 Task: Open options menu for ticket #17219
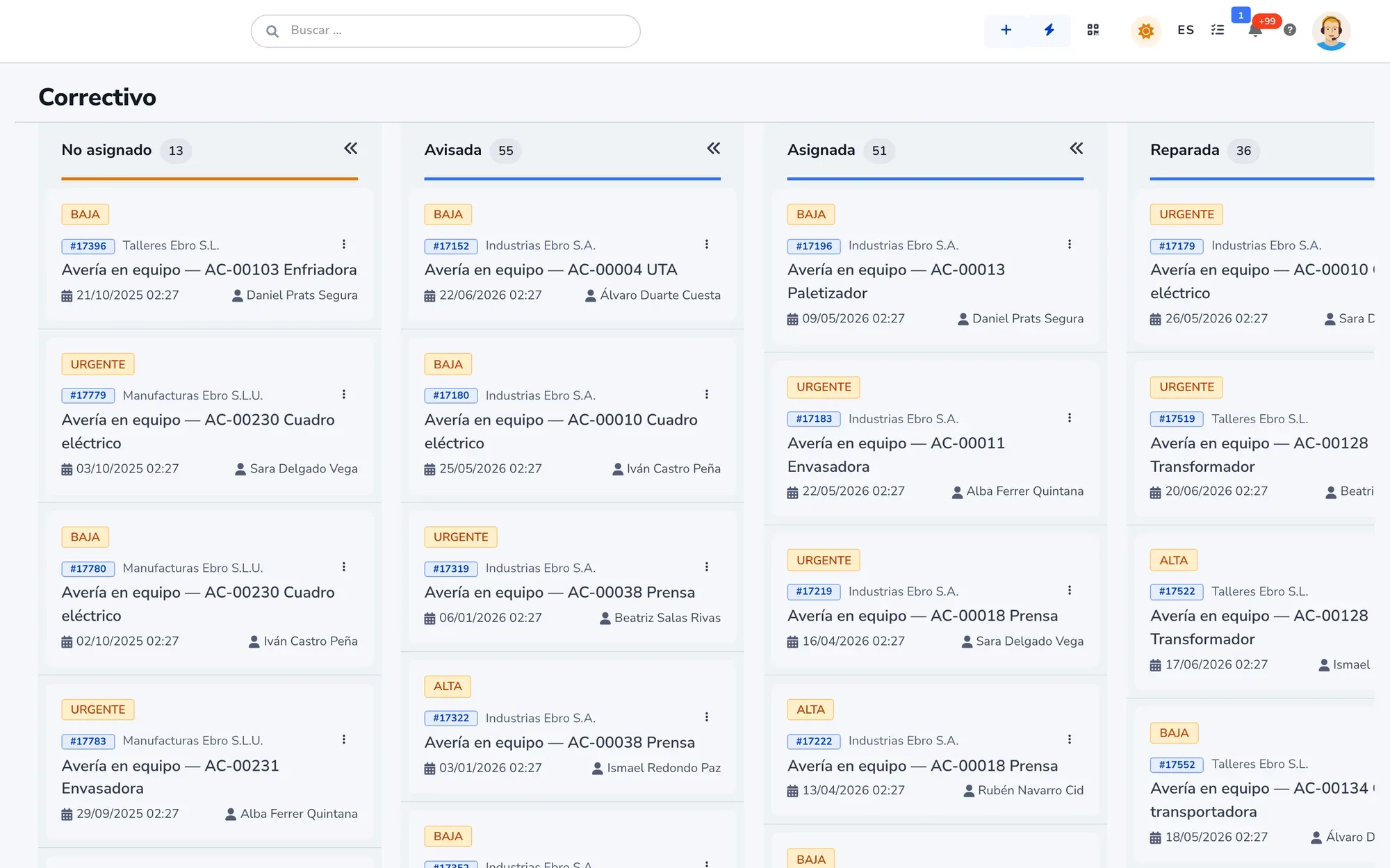[1069, 591]
